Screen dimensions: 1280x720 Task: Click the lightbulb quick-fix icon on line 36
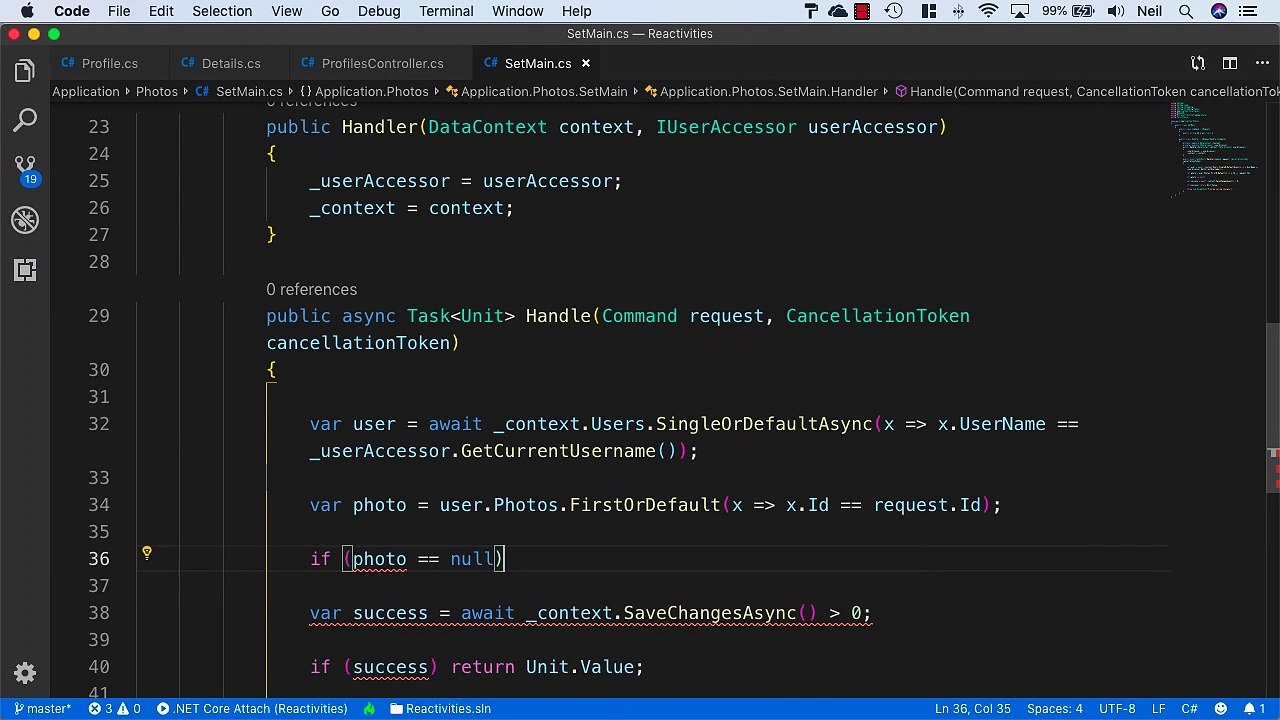(146, 553)
